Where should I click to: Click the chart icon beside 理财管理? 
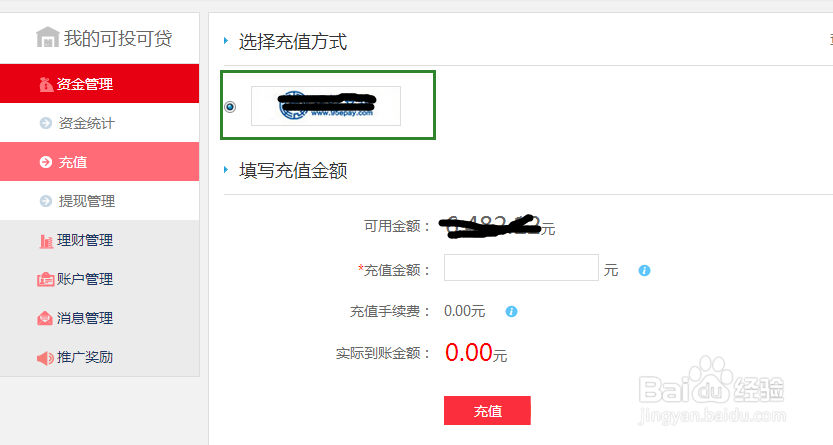(46, 241)
